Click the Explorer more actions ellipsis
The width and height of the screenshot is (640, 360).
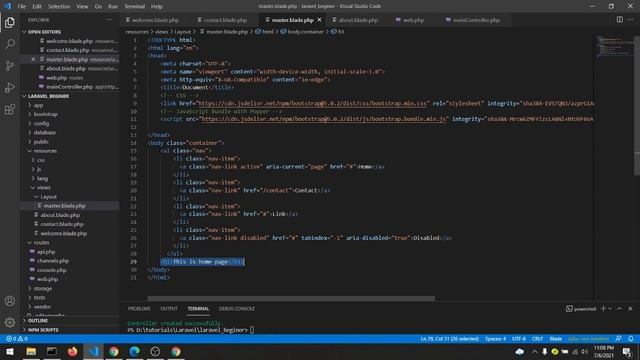click(x=109, y=20)
